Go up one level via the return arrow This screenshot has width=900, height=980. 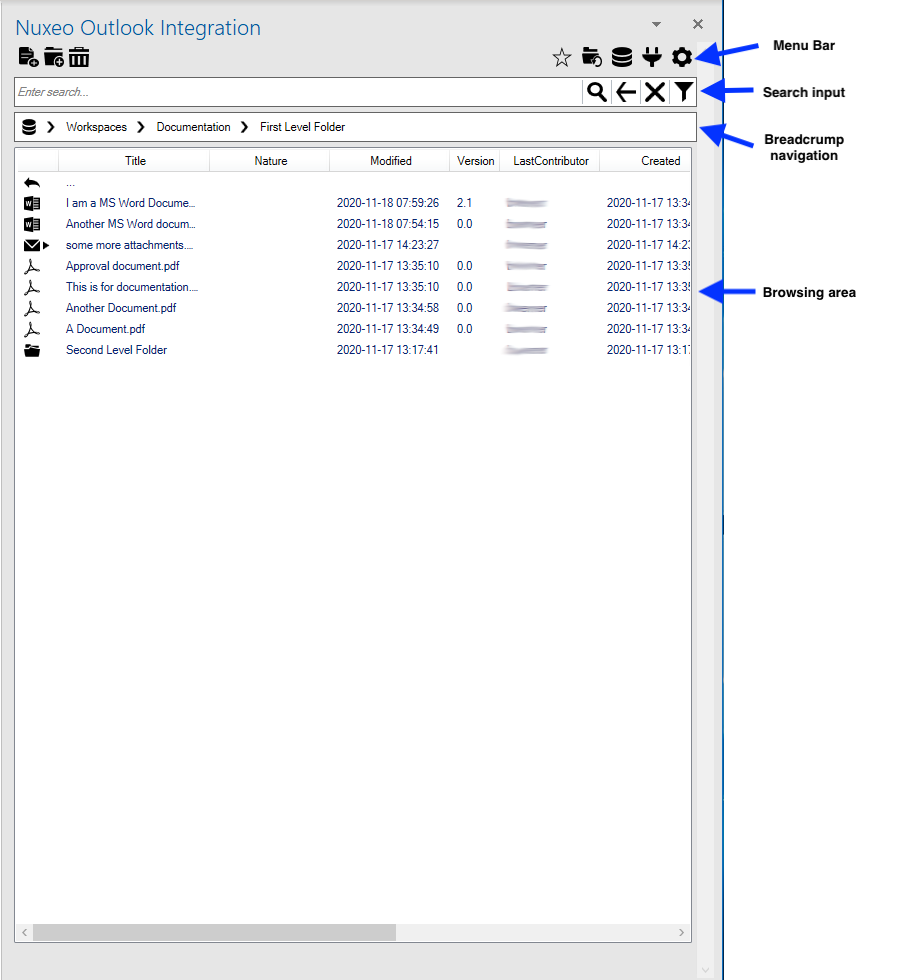click(x=32, y=182)
